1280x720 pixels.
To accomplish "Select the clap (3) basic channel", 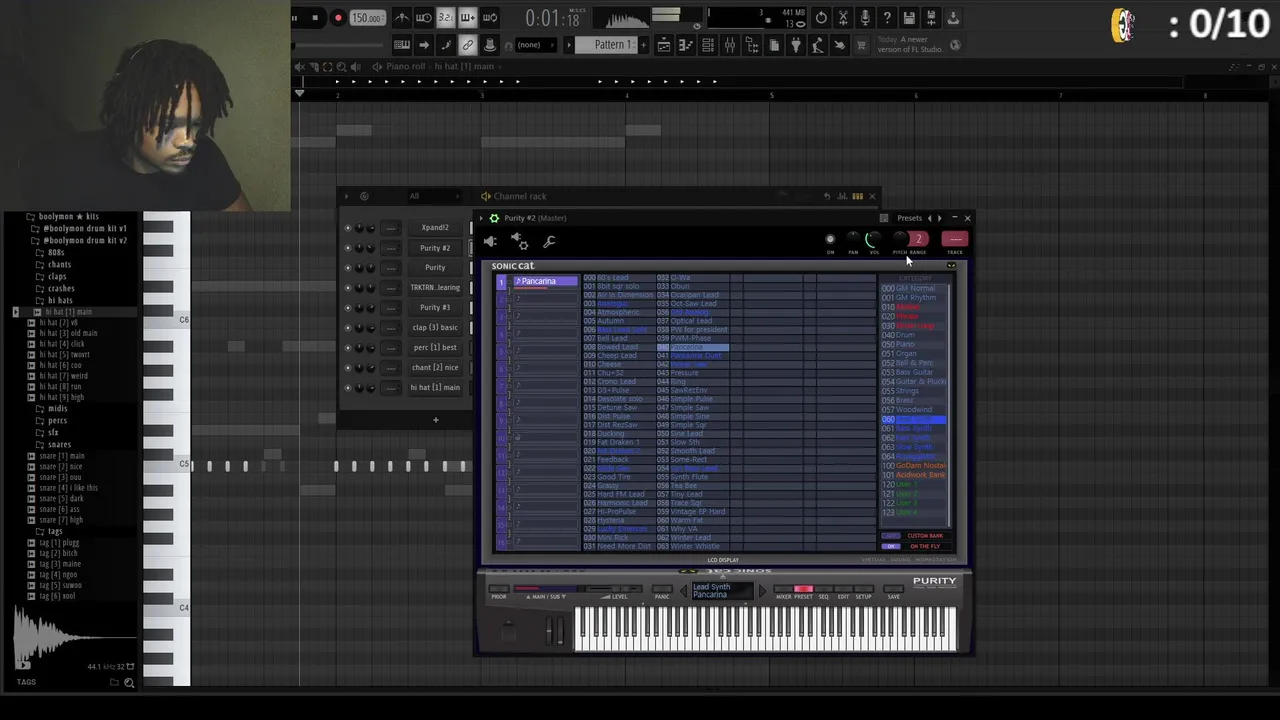I will click(435, 327).
